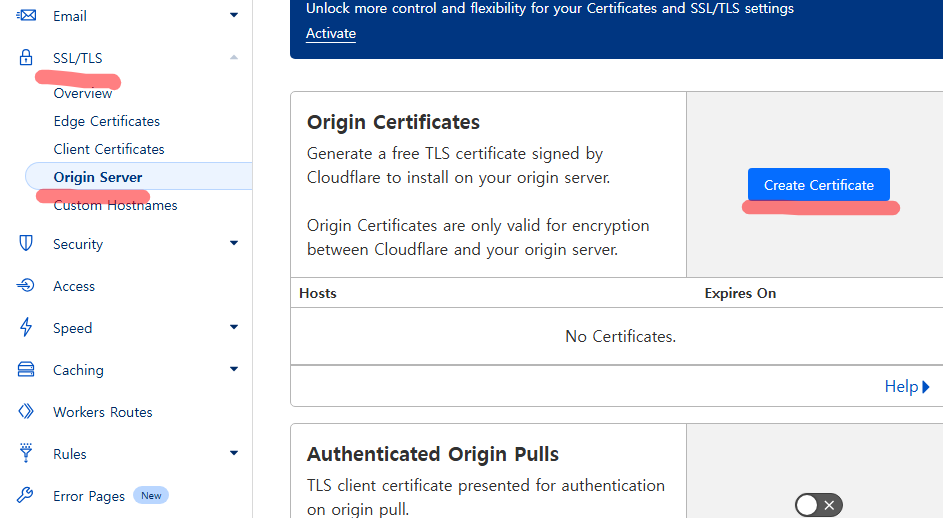Expand the Caching menu arrow
This screenshot has width=943, height=518.
234,369
